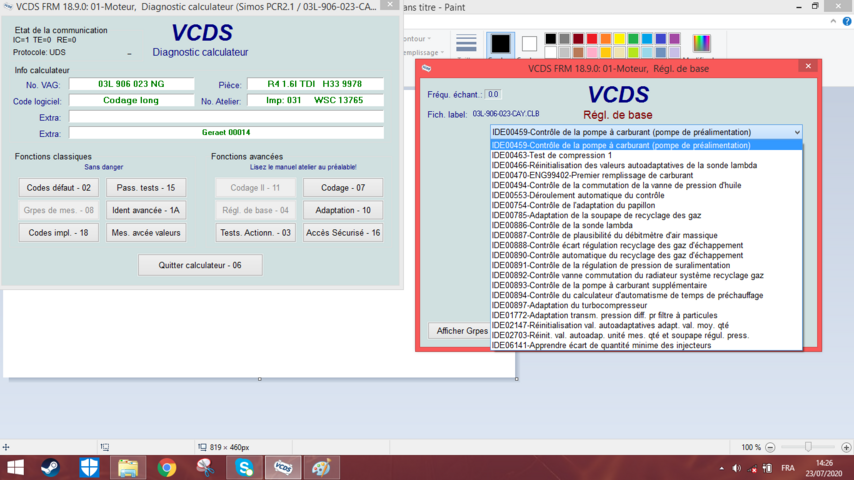This screenshot has width=854, height=480.
Task: Click the Code logiciel field
Action: point(131,100)
